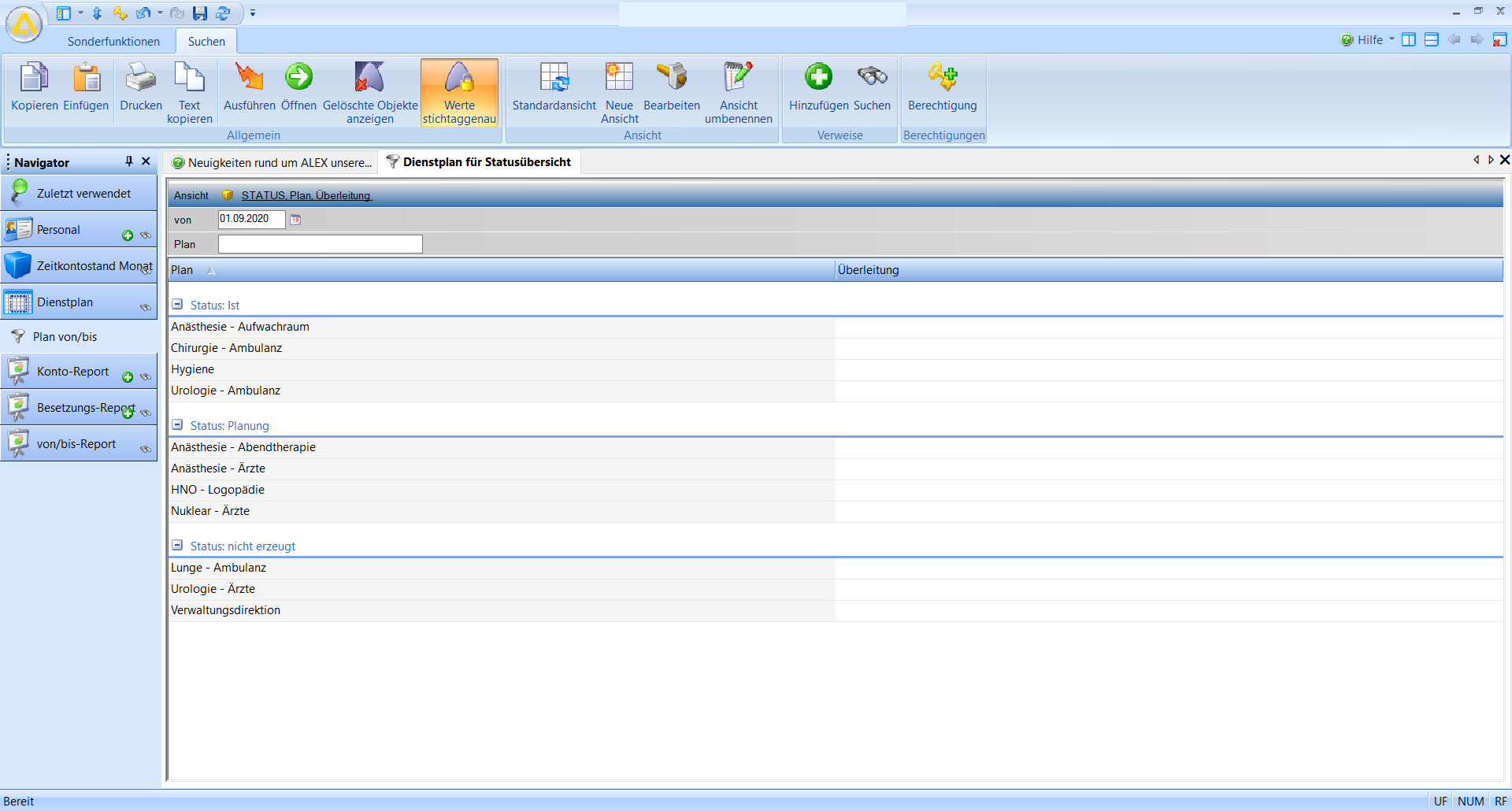Collapse the Status: Ist group
1512x811 pixels.
coord(177,305)
